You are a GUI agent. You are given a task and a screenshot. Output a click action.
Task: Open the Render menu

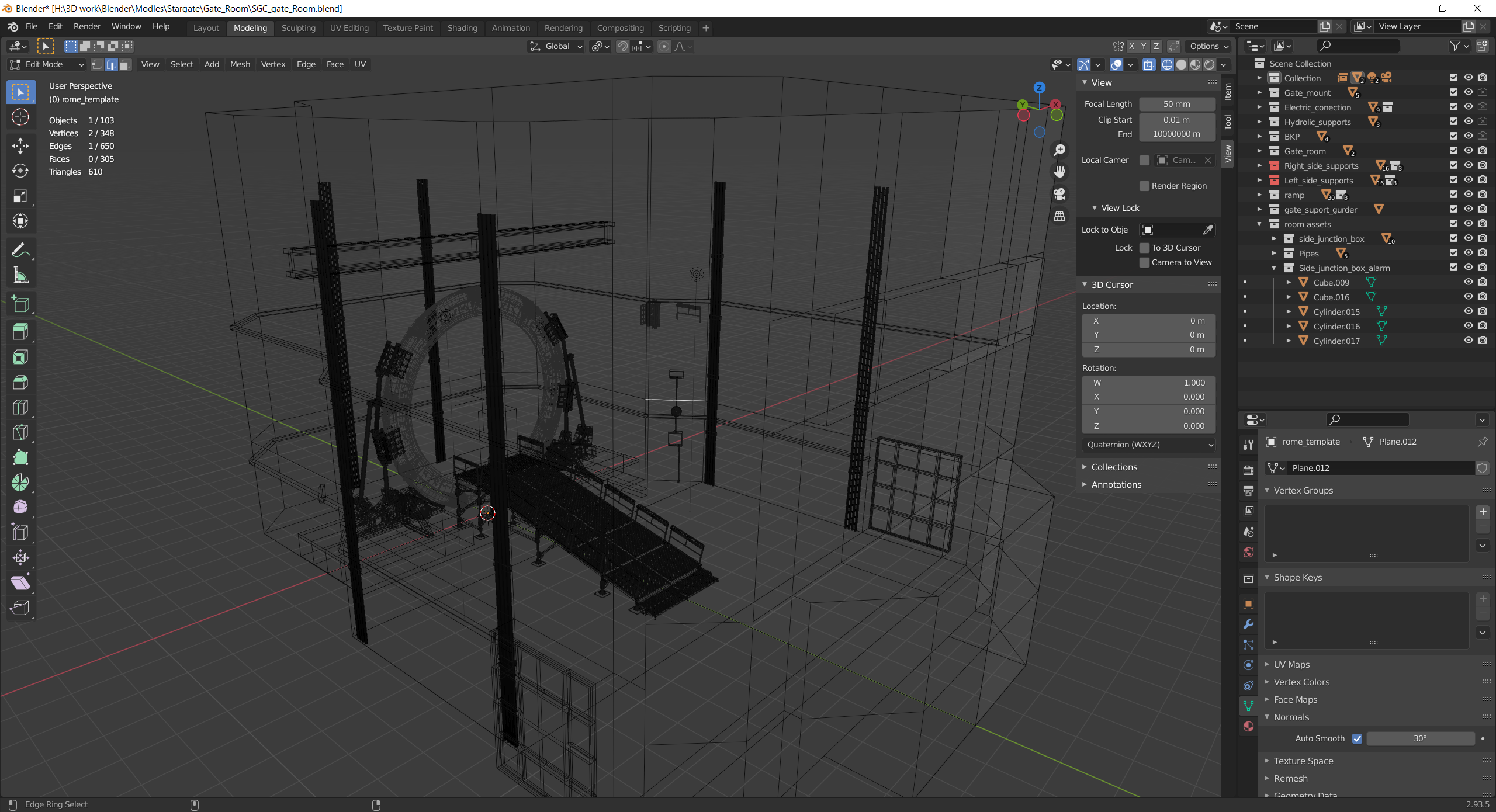pos(87,26)
